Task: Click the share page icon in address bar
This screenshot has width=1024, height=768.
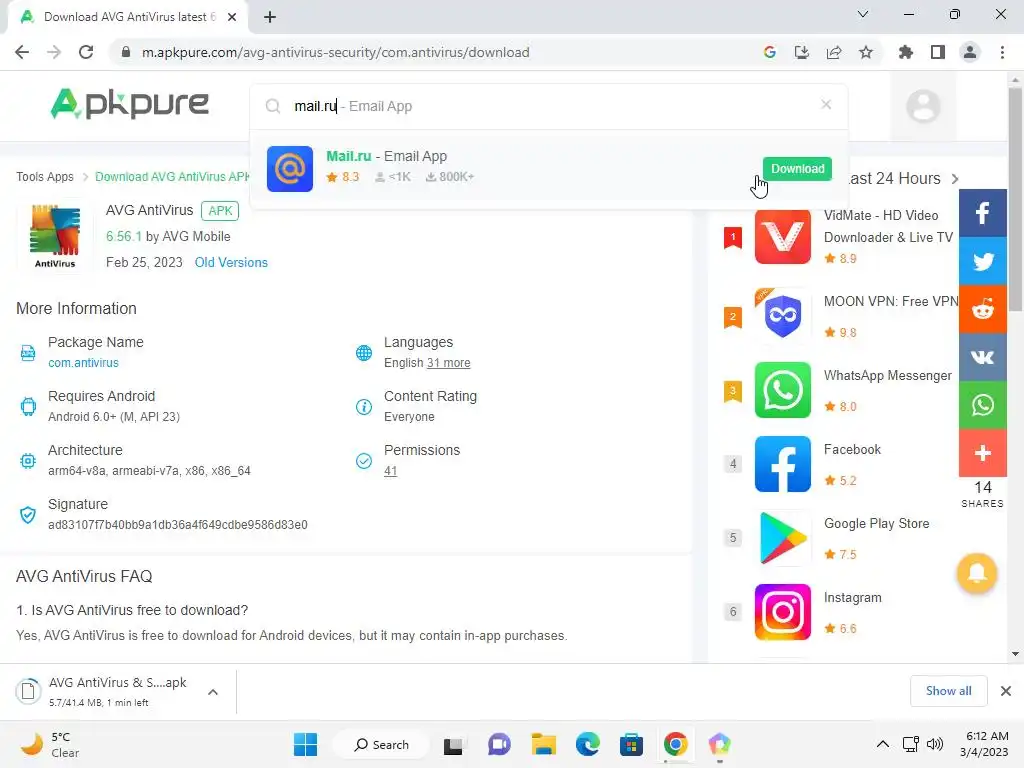Action: point(834,52)
